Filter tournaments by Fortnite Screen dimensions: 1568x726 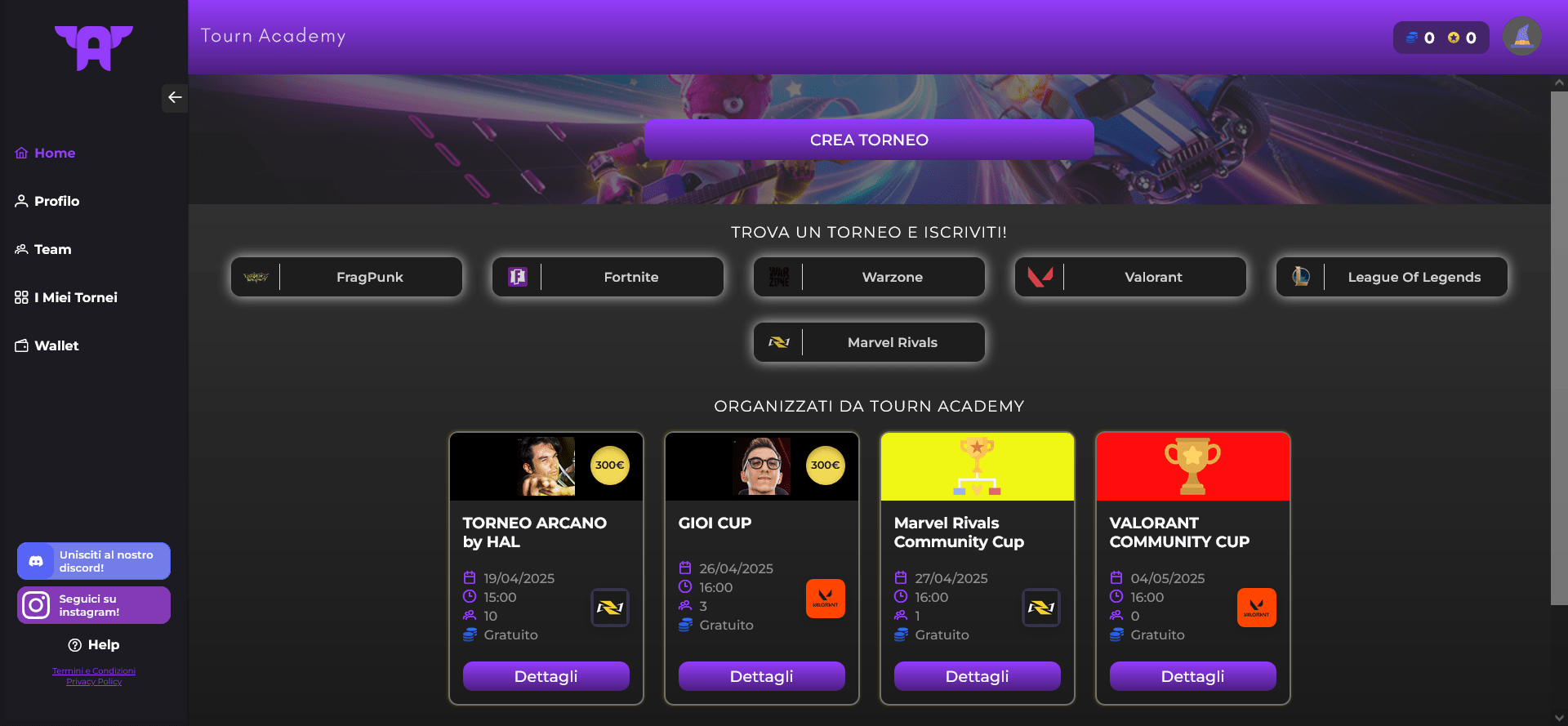(608, 277)
